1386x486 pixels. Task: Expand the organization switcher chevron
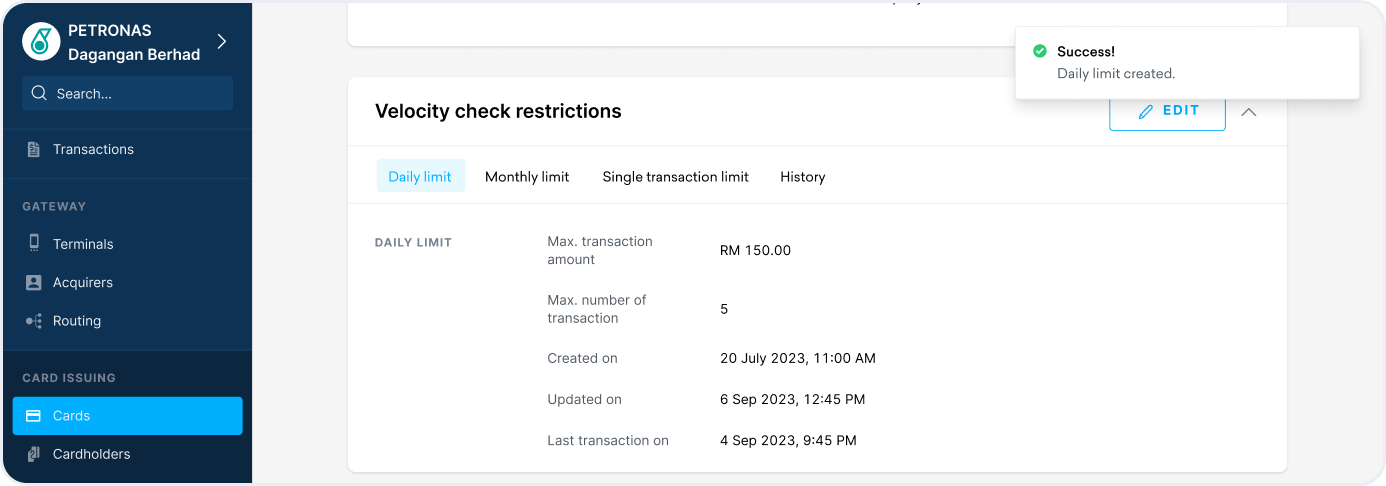tap(222, 41)
